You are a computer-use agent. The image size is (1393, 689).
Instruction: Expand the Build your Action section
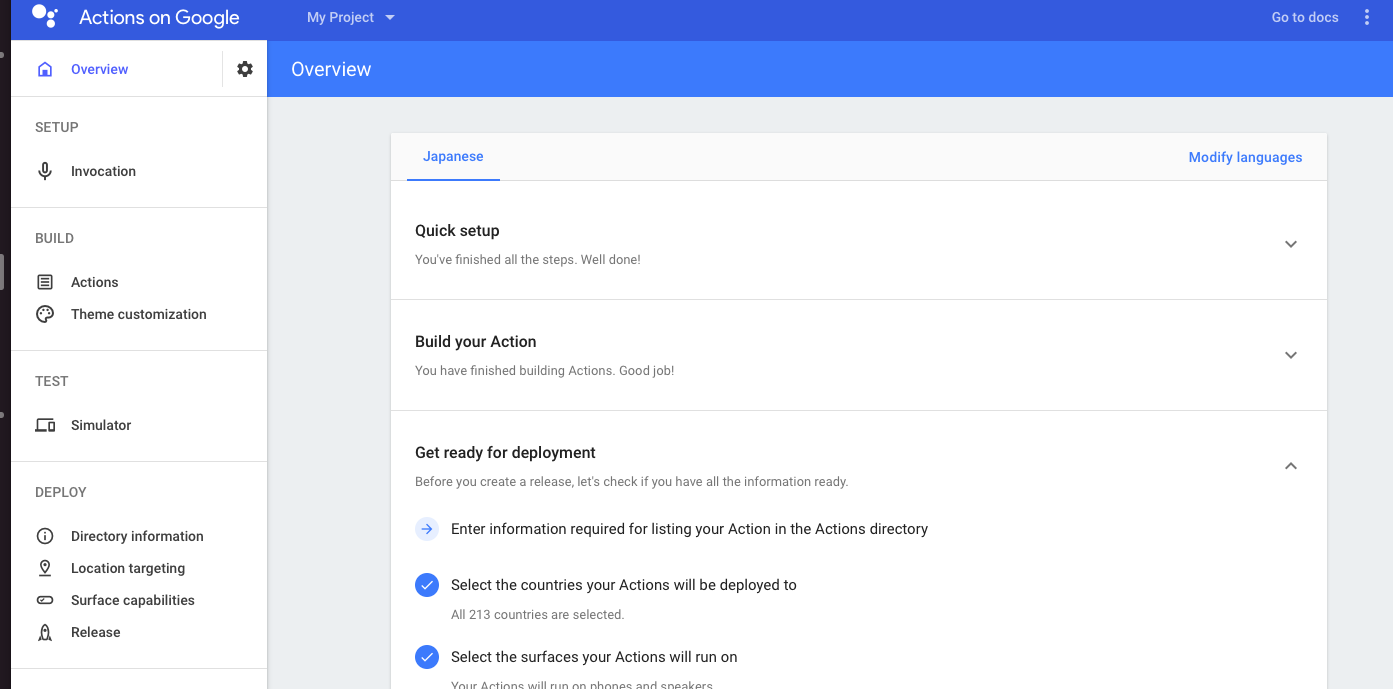[x=1291, y=355]
